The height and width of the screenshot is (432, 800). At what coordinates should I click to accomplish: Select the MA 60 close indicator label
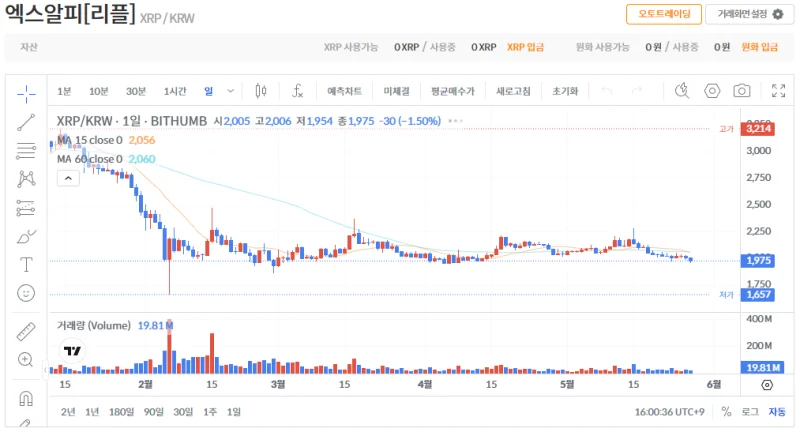[x=89, y=159]
